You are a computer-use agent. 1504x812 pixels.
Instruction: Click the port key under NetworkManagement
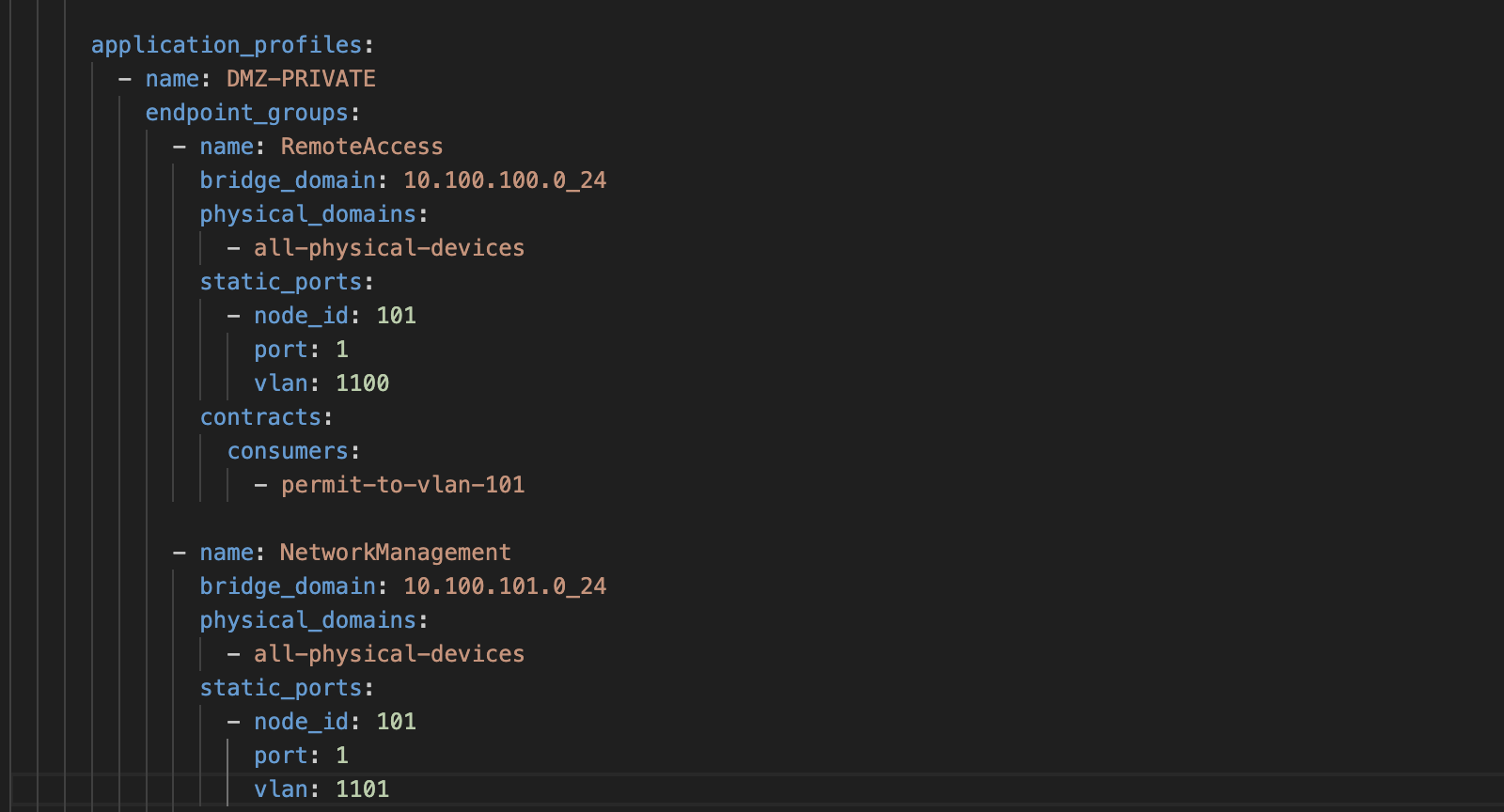pos(280,756)
